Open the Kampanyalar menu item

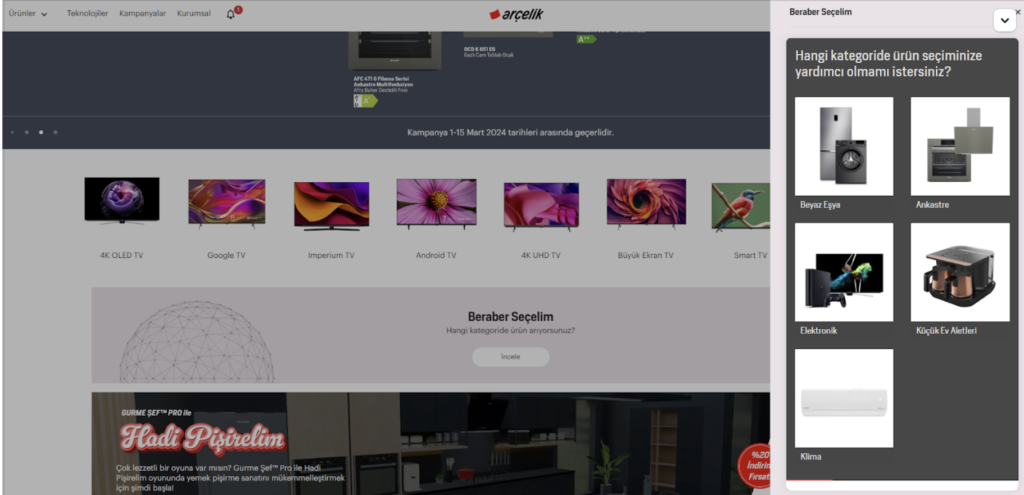click(x=142, y=14)
